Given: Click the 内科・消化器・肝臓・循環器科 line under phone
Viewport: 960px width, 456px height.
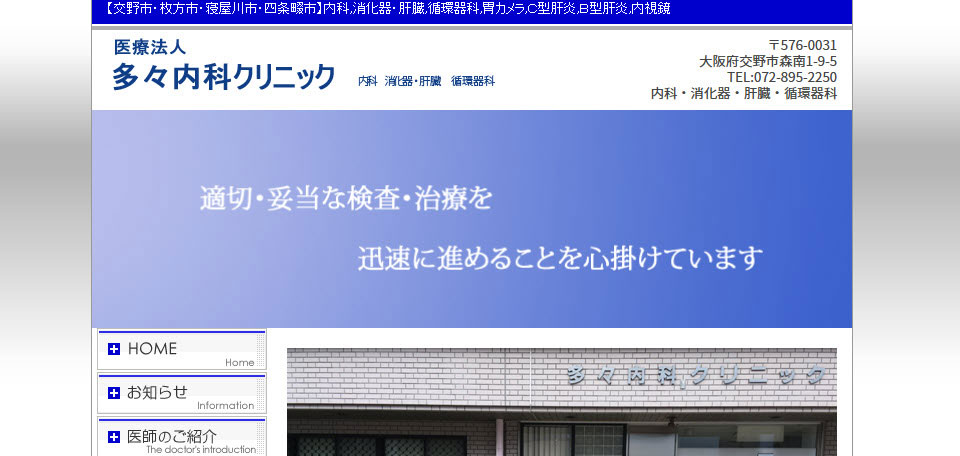Looking at the screenshot, I should pos(744,94).
